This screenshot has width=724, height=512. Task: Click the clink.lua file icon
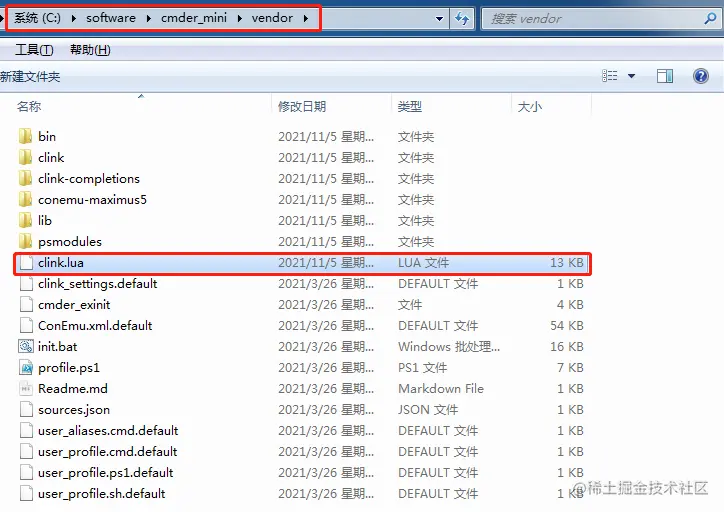(26, 263)
